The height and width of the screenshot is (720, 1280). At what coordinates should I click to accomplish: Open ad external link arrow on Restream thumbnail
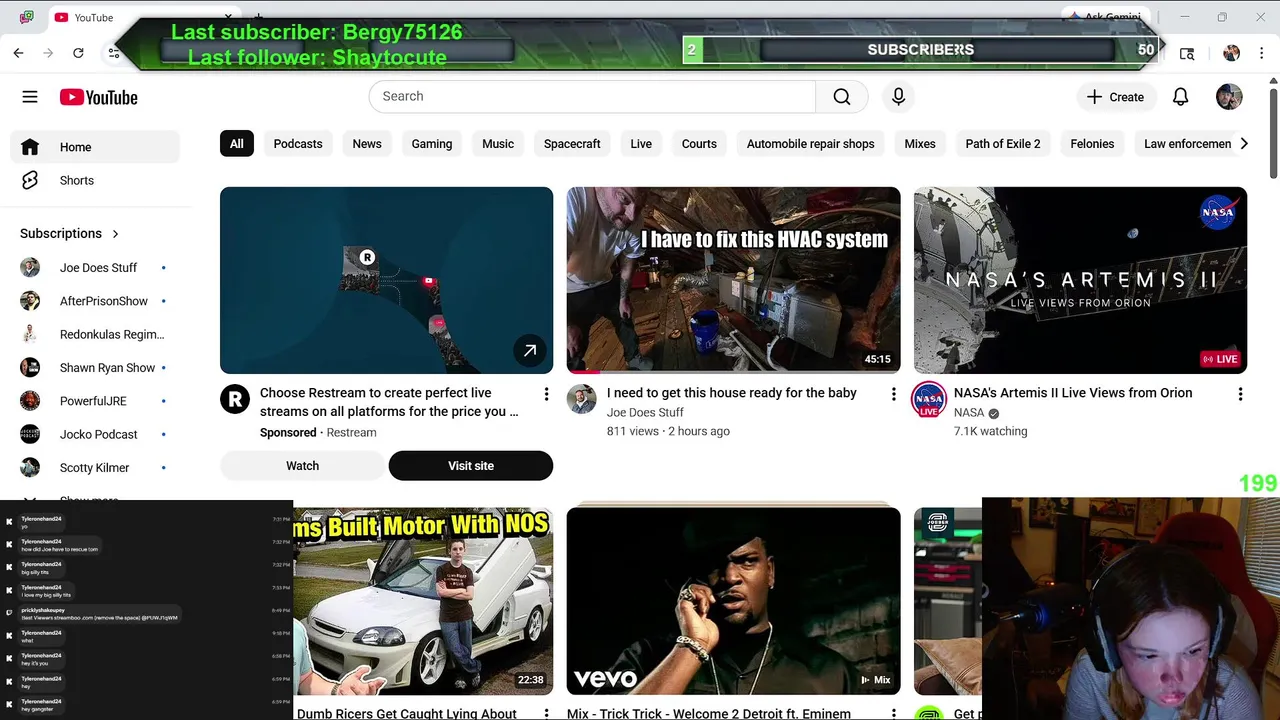(530, 350)
